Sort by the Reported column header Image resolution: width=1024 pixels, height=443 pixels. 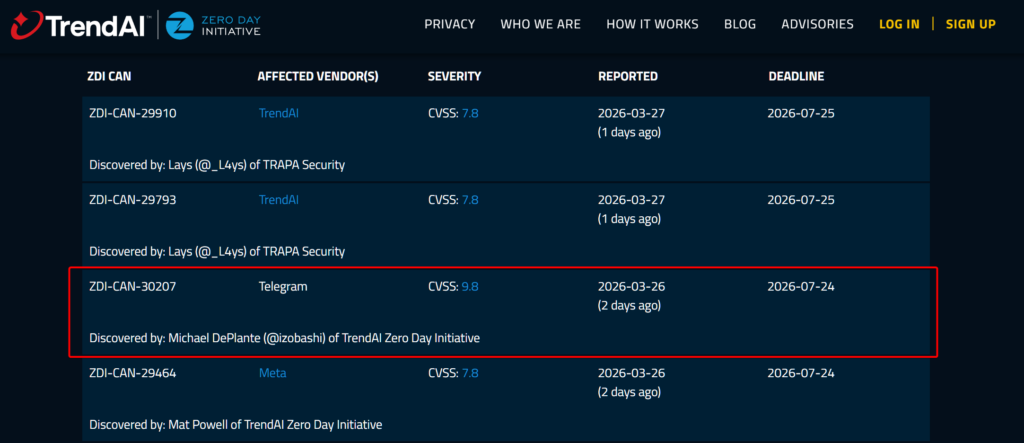point(627,76)
